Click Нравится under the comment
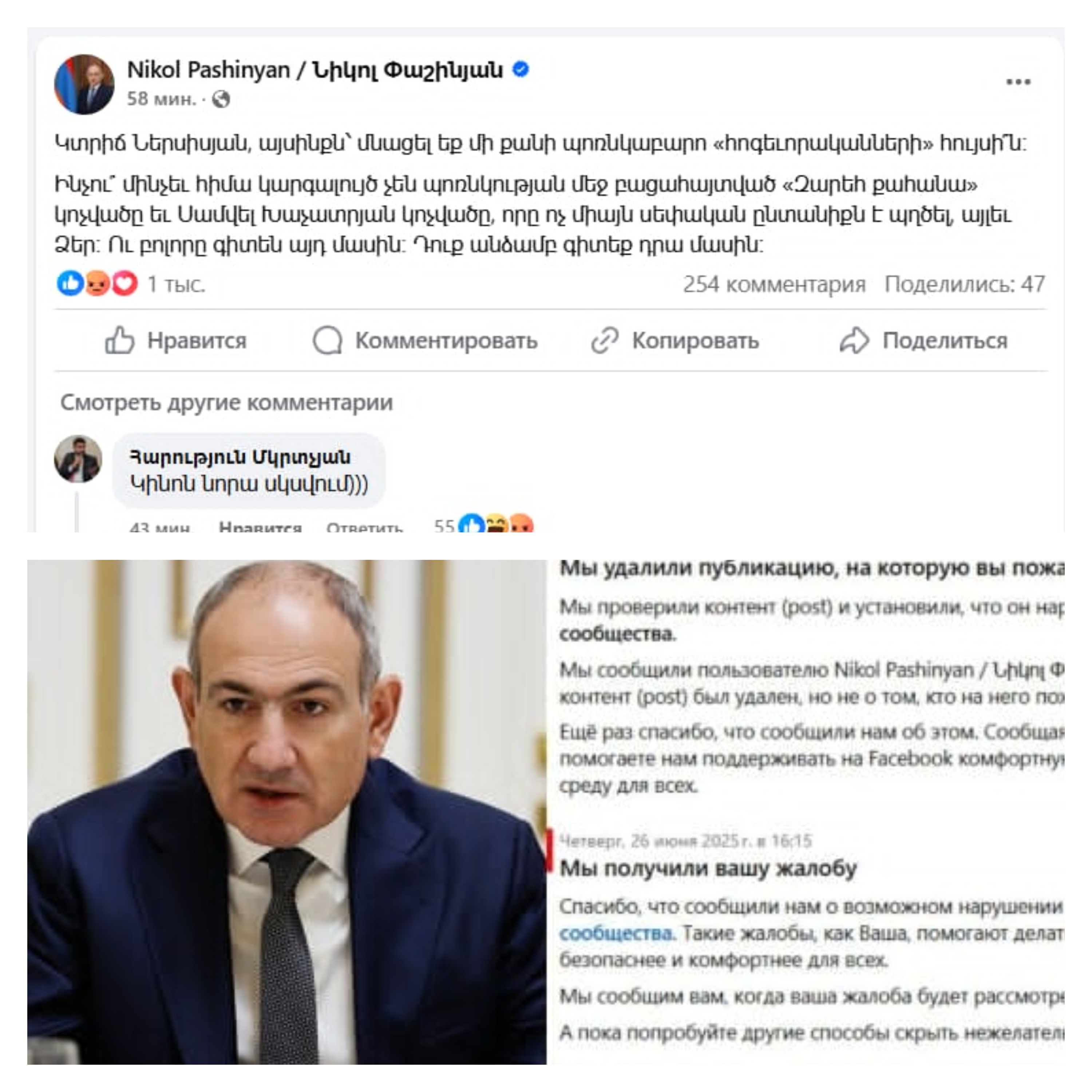The height and width of the screenshot is (1092, 1092). pyautogui.click(x=260, y=526)
